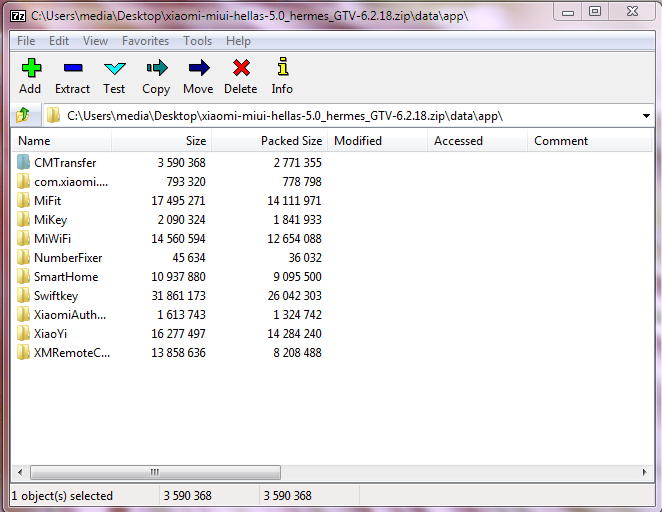Select the MiWiFi folder icon
662x512 pixels.
[x=24, y=238]
